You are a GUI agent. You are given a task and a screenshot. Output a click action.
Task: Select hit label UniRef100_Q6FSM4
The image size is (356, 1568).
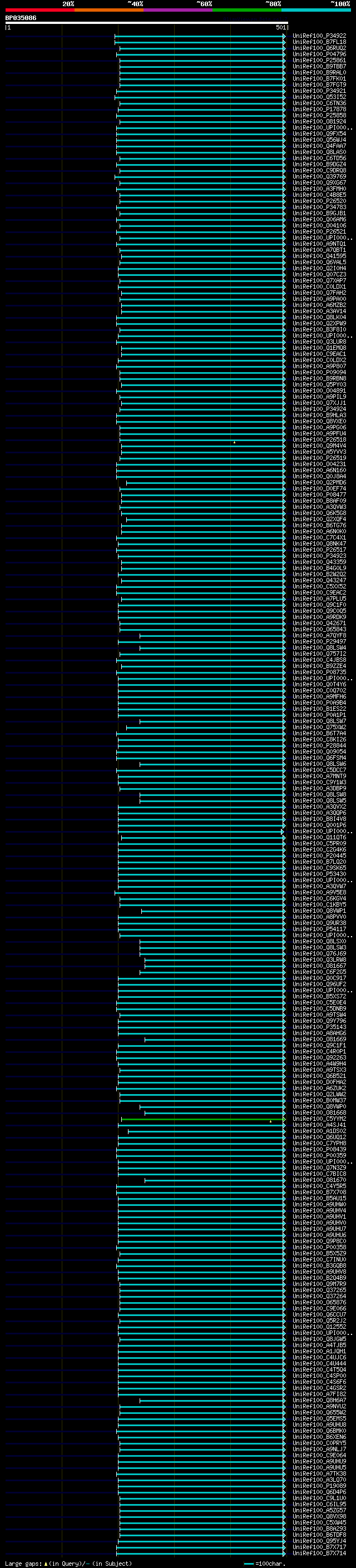(x=319, y=757)
